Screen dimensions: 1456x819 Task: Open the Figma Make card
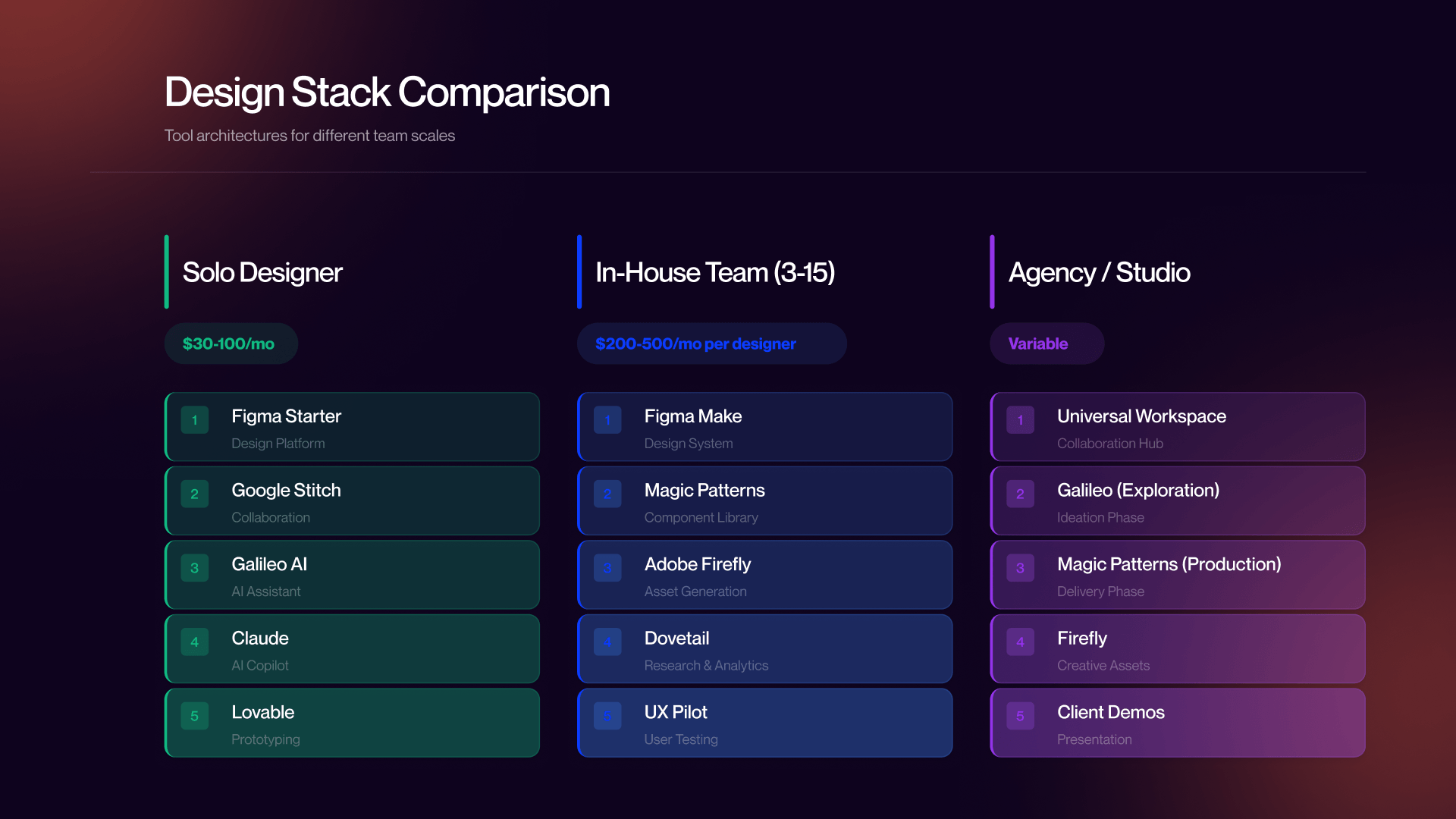764,427
